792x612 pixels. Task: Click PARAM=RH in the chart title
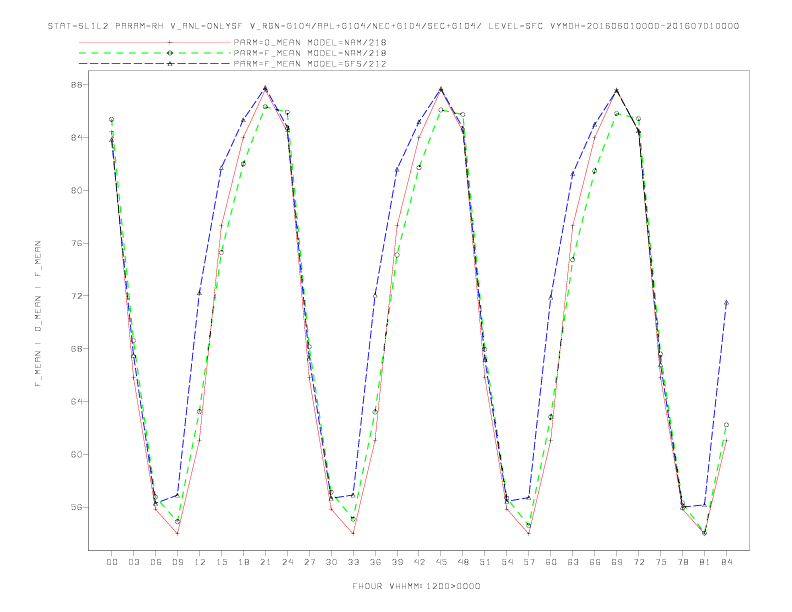(x=139, y=26)
